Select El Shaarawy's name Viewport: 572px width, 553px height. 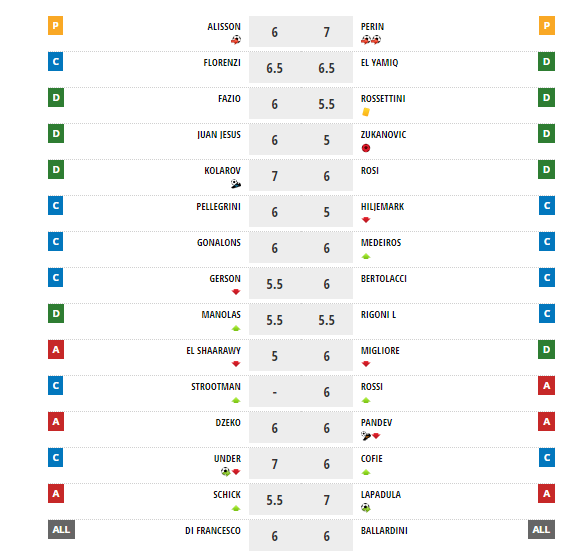tap(213, 351)
